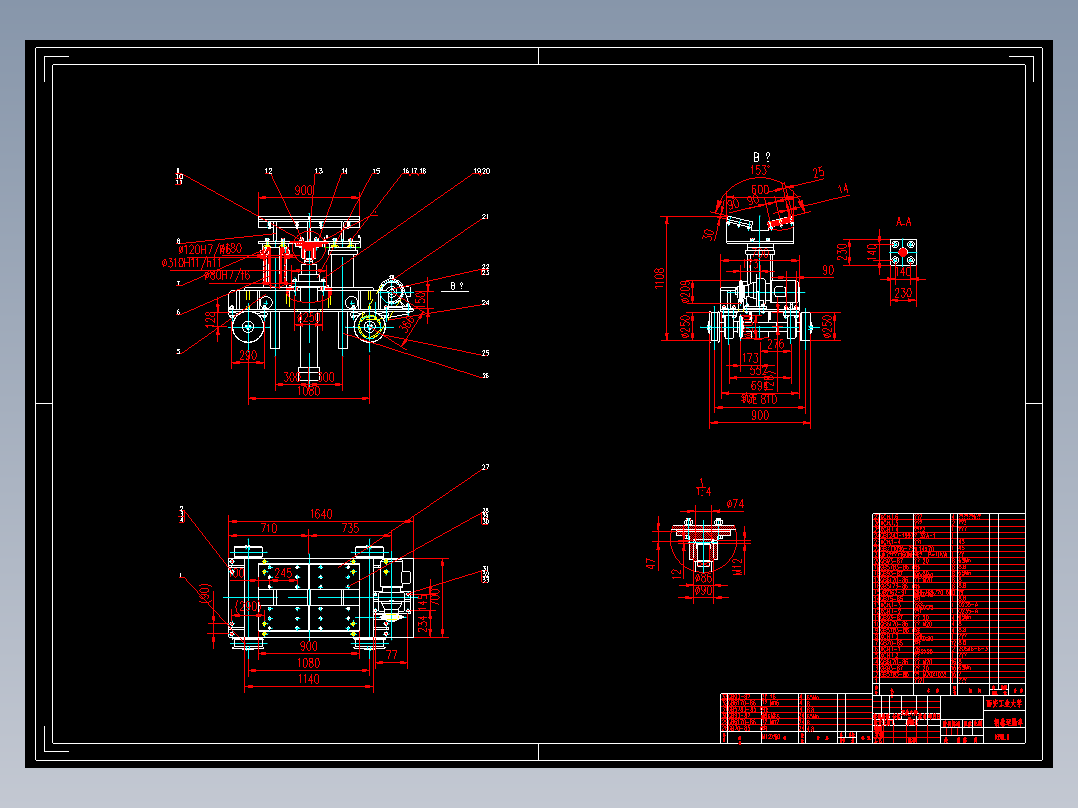Click the 276 dimension in side view
The image size is (1078, 808).
point(776,345)
